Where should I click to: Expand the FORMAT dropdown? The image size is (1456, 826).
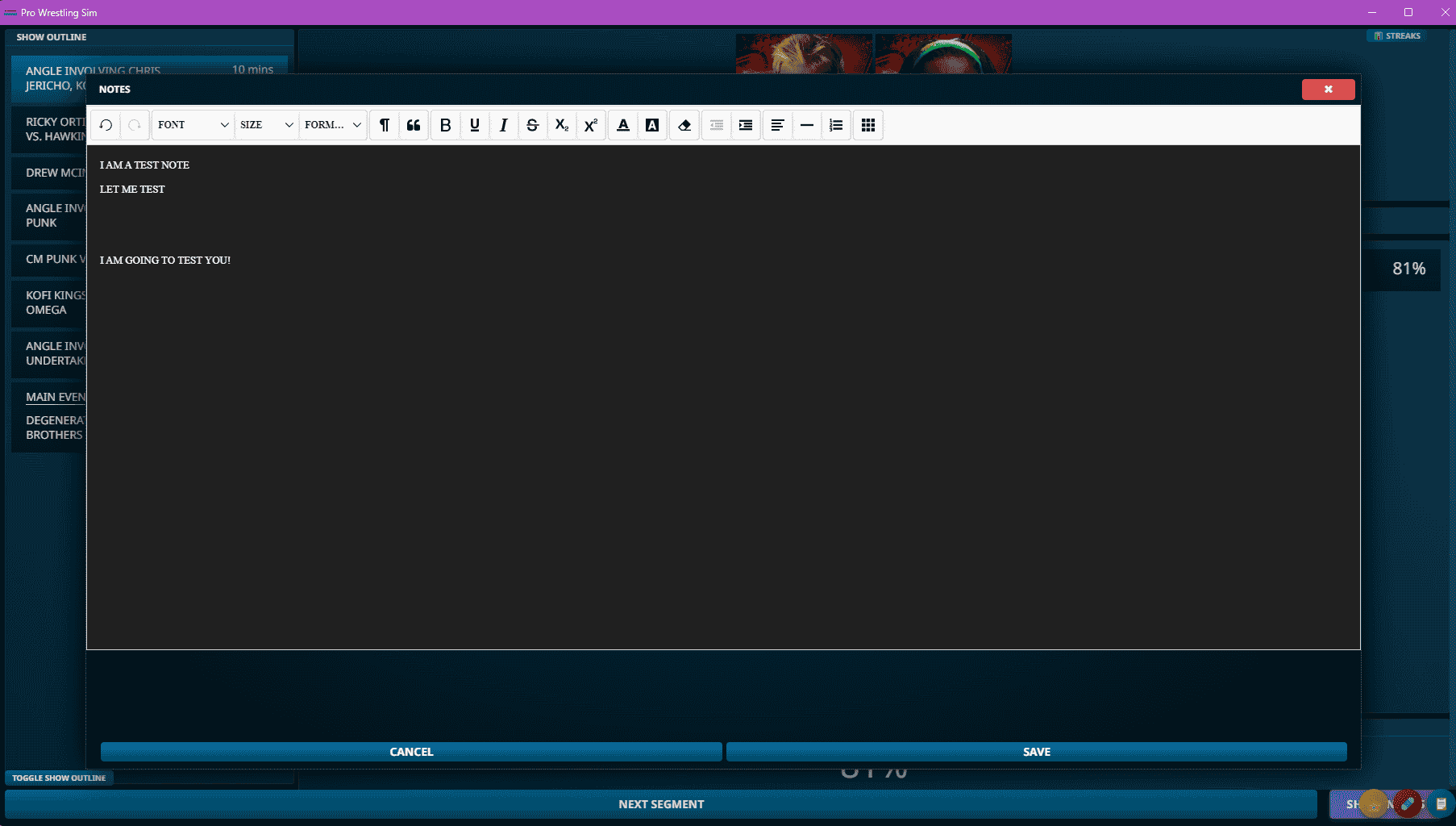click(333, 125)
